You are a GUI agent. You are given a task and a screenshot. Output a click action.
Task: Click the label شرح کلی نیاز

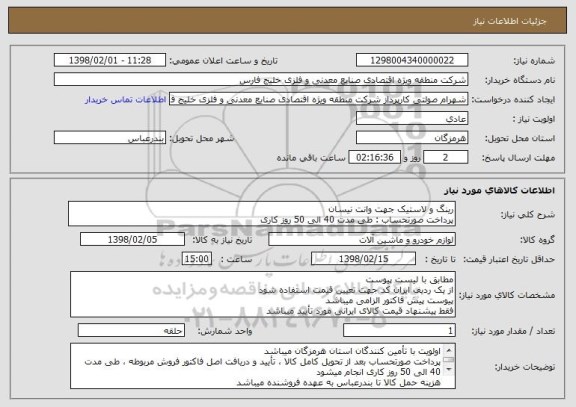pos(528,215)
